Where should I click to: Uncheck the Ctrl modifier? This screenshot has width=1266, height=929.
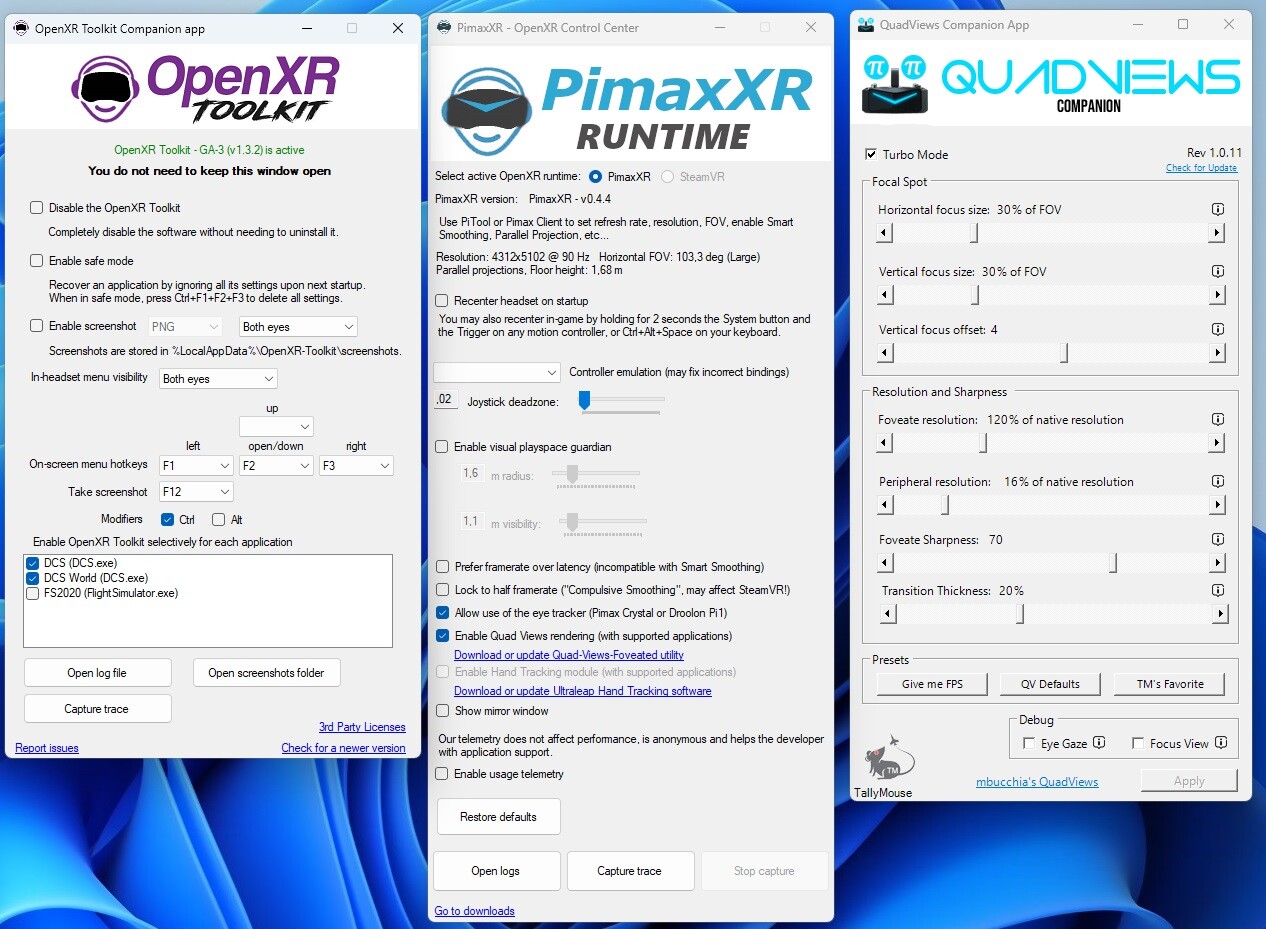pos(167,520)
